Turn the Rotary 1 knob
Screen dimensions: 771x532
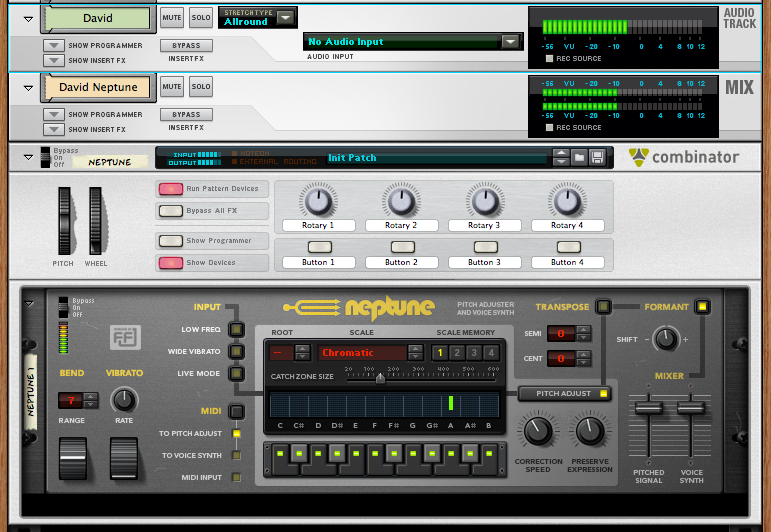click(x=318, y=201)
